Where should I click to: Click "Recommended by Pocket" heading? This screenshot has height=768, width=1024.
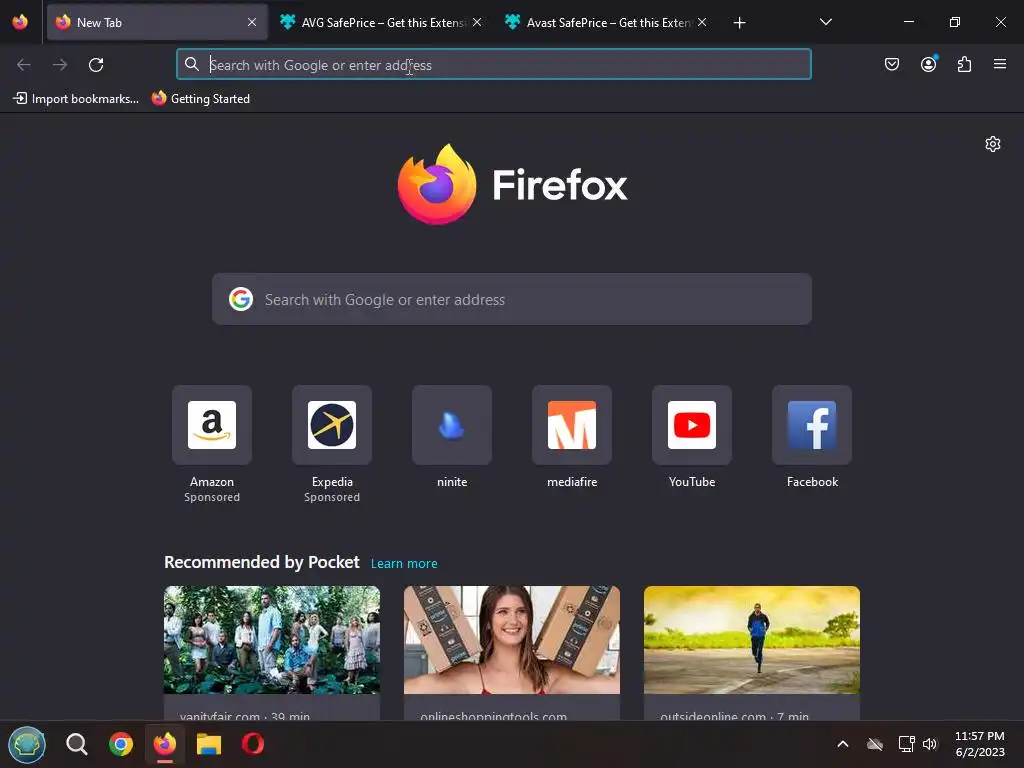pyautogui.click(x=262, y=562)
